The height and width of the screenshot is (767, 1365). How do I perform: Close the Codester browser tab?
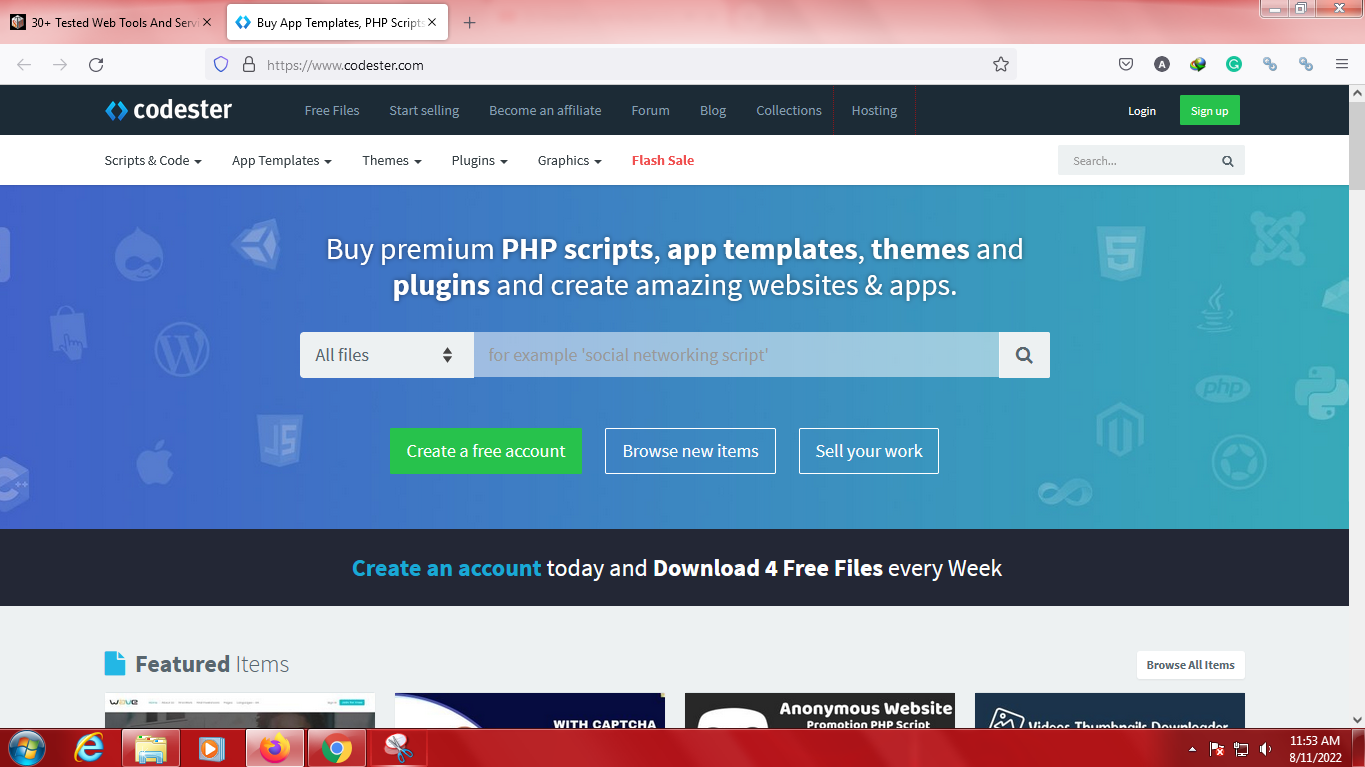pyautogui.click(x=434, y=22)
